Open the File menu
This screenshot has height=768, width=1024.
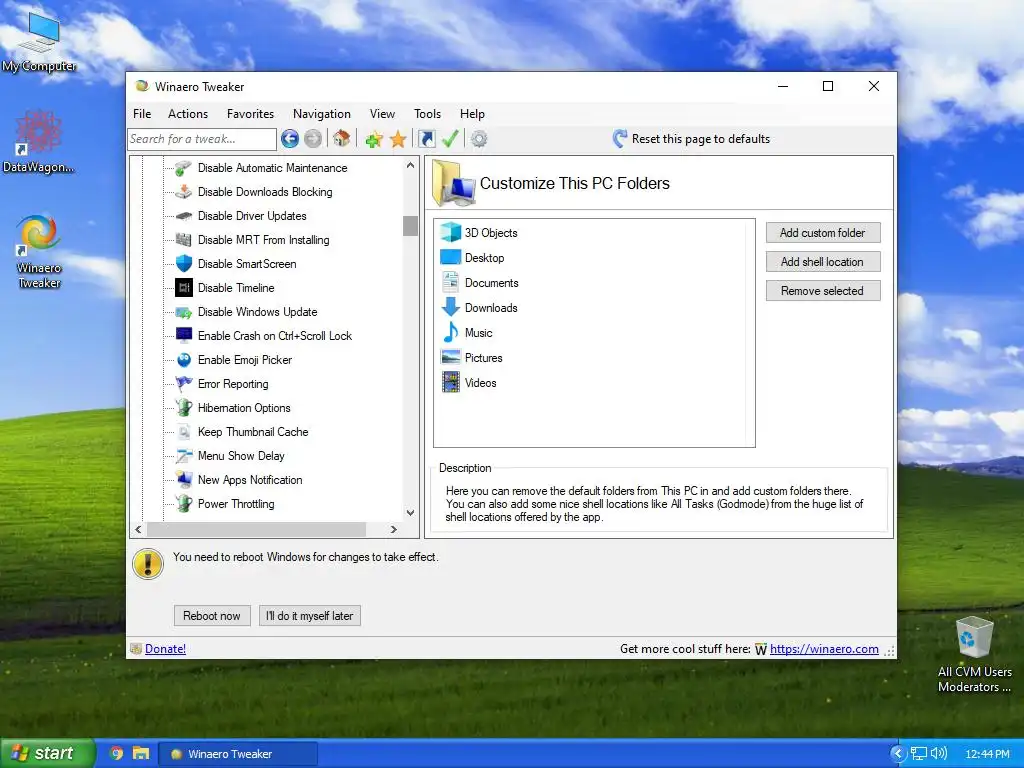coord(142,114)
